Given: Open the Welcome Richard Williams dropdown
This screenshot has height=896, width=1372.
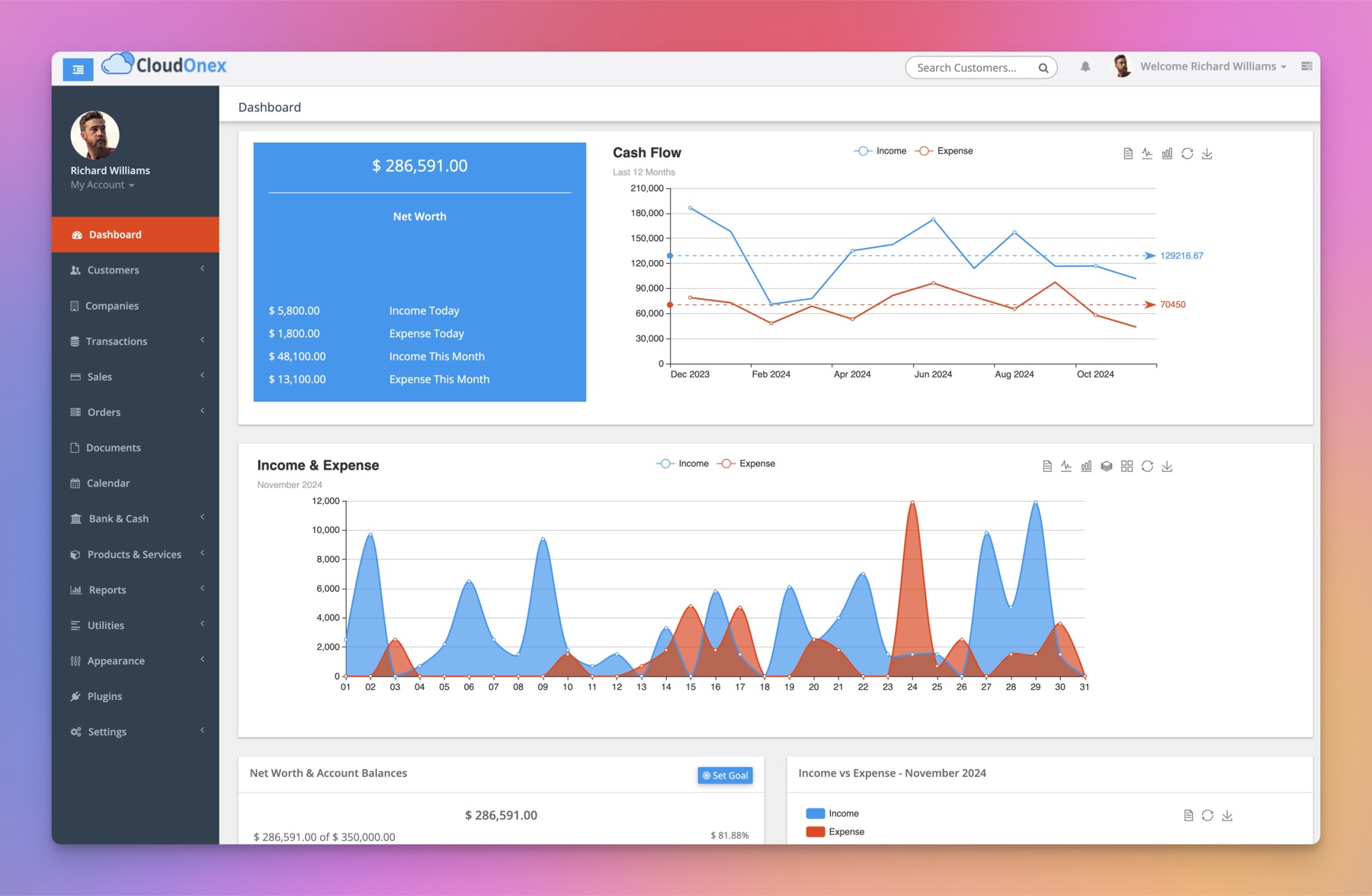Looking at the screenshot, I should tap(1213, 66).
